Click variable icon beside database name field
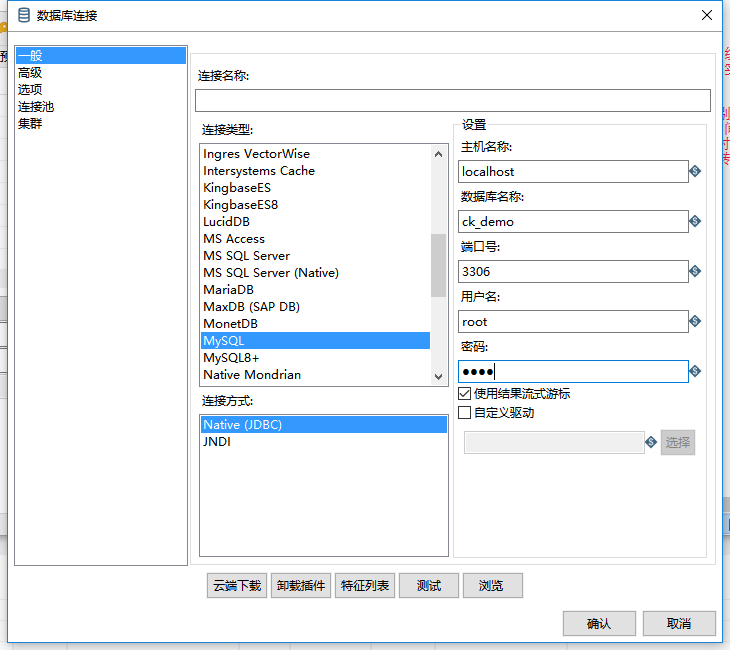This screenshot has width=730, height=650. point(695,222)
